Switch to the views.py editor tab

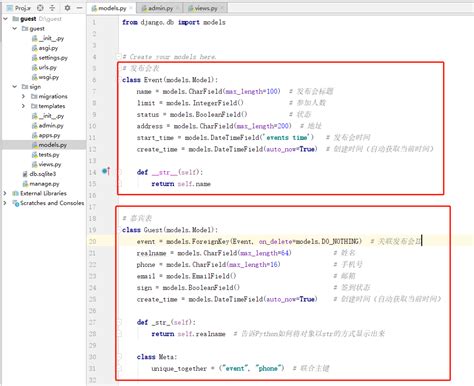[x=206, y=8]
